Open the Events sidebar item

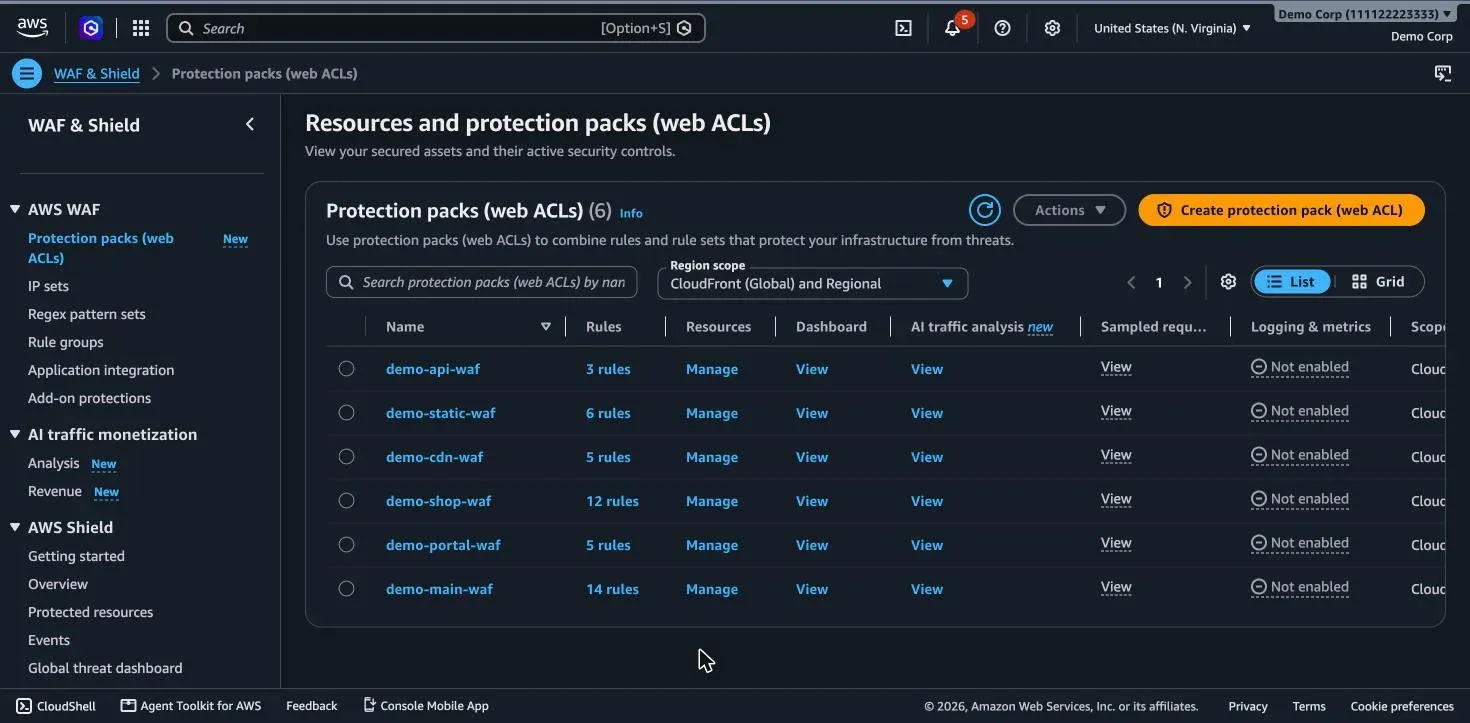49,640
